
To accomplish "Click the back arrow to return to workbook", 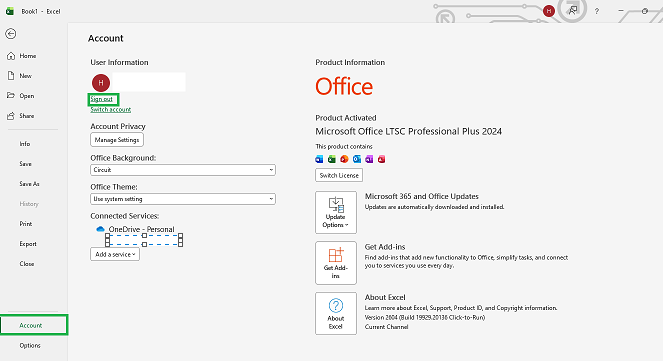I will [11, 34].
